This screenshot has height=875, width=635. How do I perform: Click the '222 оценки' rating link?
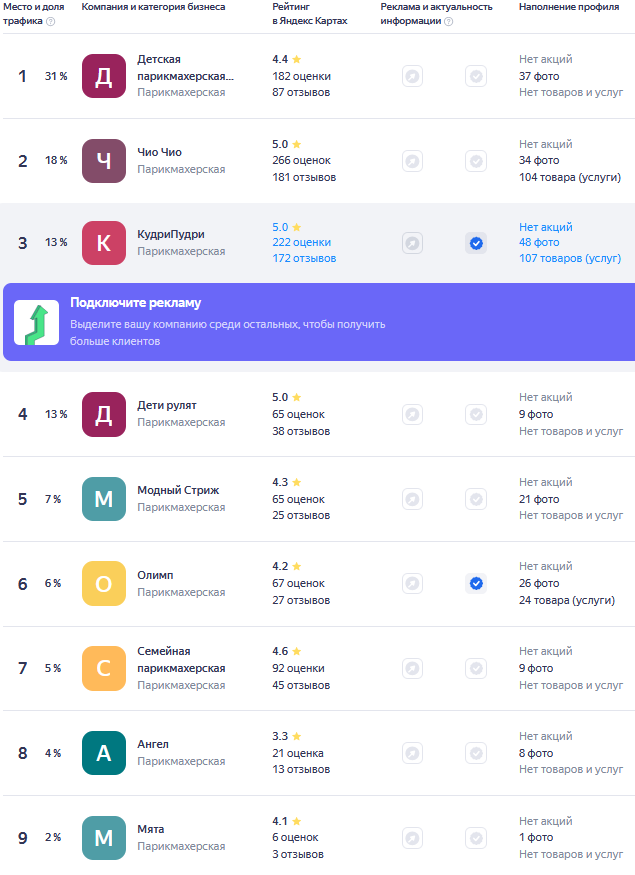[301, 243]
